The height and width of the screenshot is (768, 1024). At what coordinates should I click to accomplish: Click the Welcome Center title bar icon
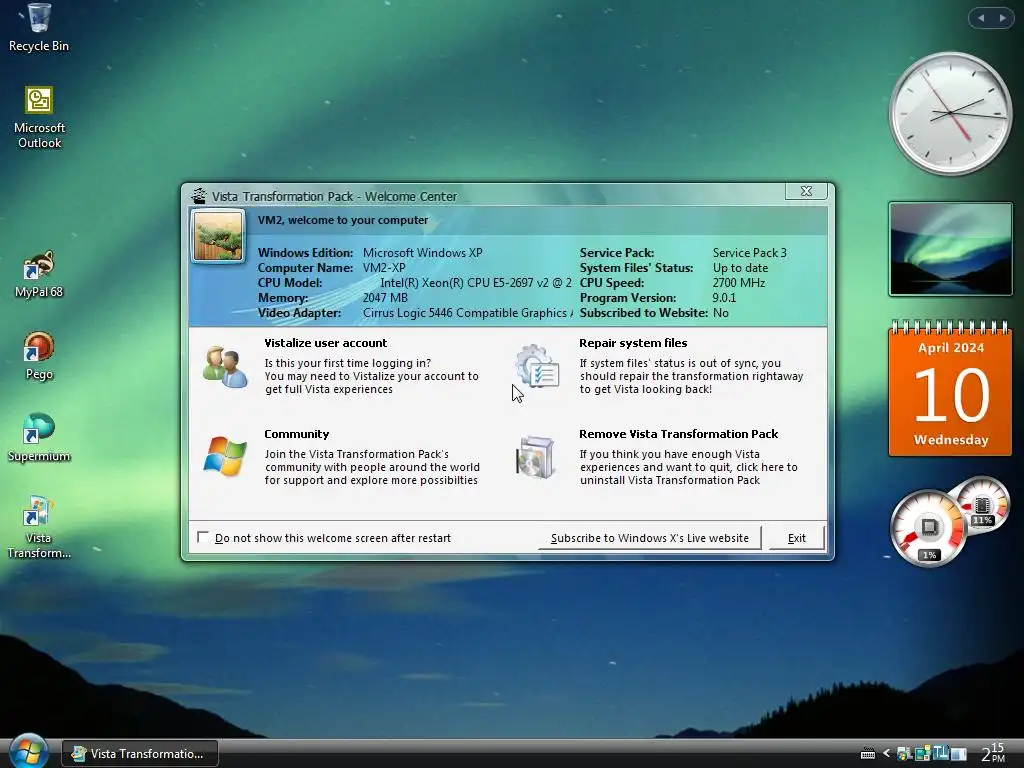click(x=199, y=195)
